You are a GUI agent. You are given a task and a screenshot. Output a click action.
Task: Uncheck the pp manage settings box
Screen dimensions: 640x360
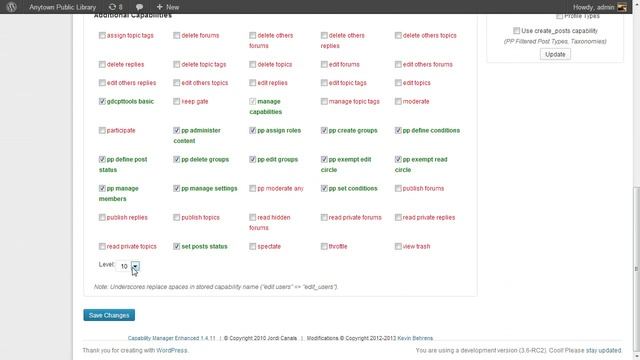(176, 189)
